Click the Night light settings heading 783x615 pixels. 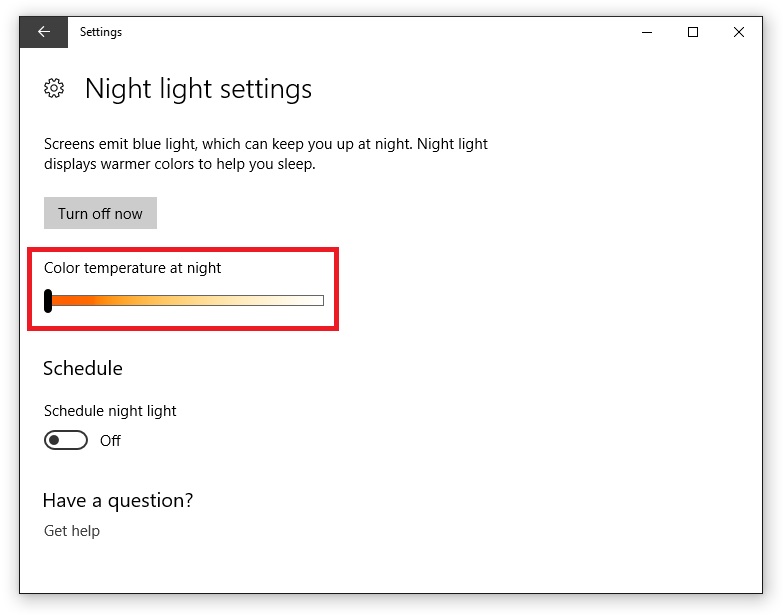click(x=198, y=89)
